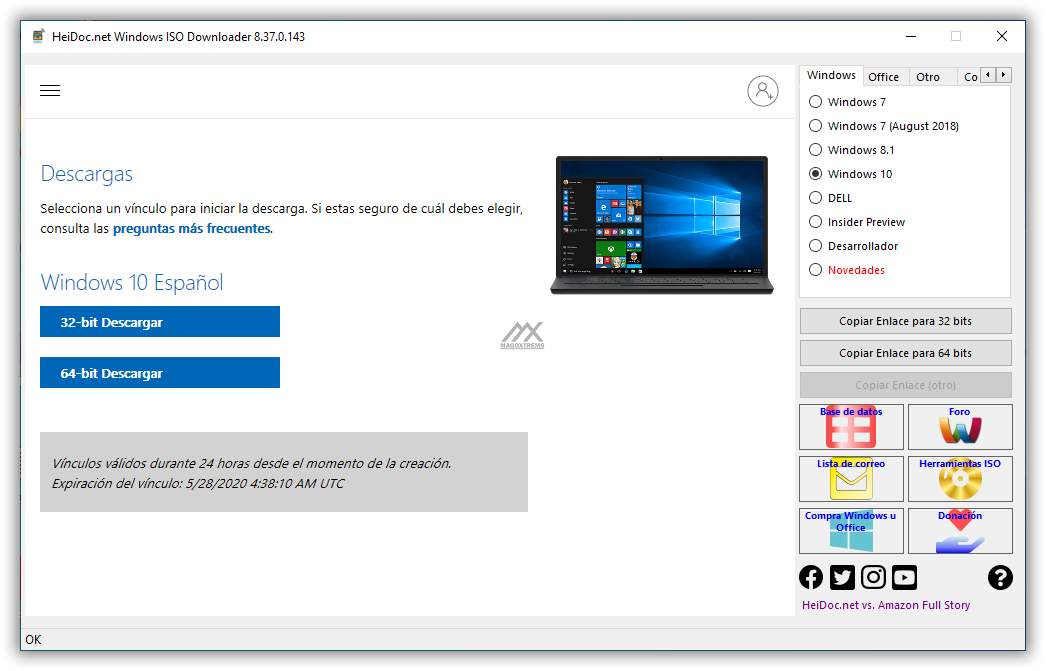The width and height of the screenshot is (1046, 671).
Task: Open HeiDoc.net vs. Amazon Full Story link
Action: click(886, 606)
